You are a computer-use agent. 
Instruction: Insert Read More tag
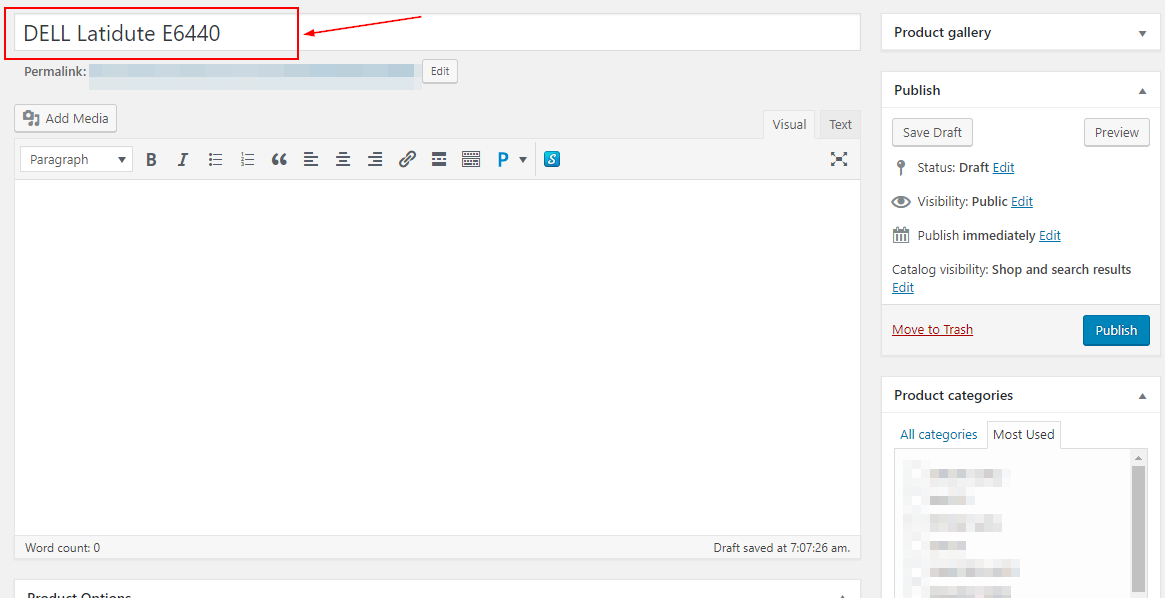439,159
